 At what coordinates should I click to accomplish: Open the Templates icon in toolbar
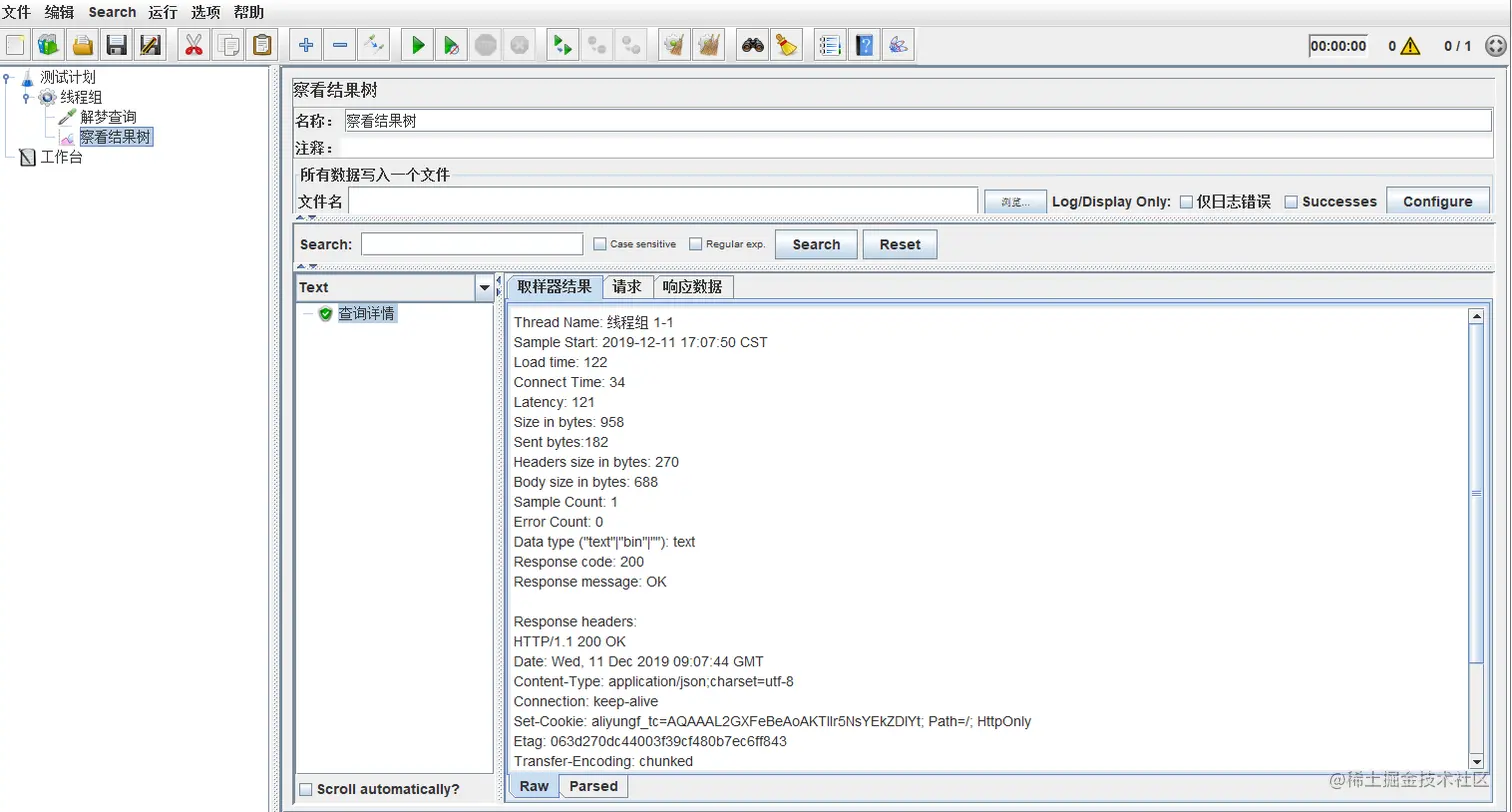point(49,45)
